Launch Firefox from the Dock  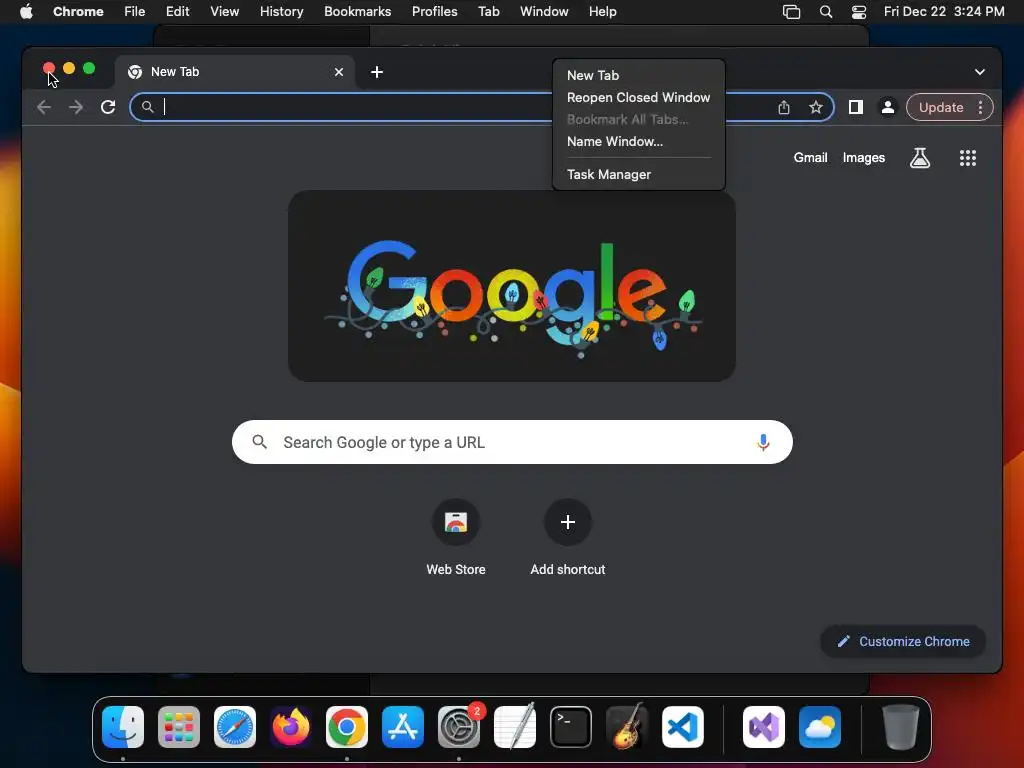[291, 727]
